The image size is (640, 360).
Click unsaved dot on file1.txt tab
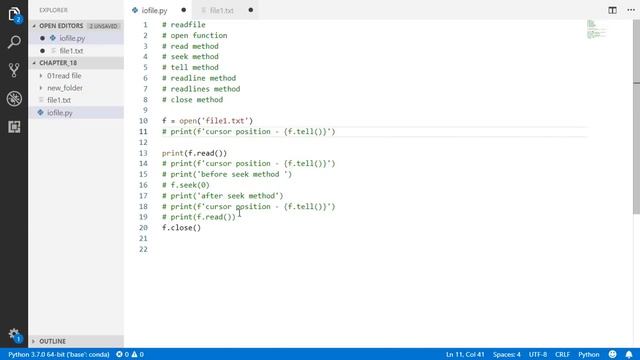tap(251, 10)
